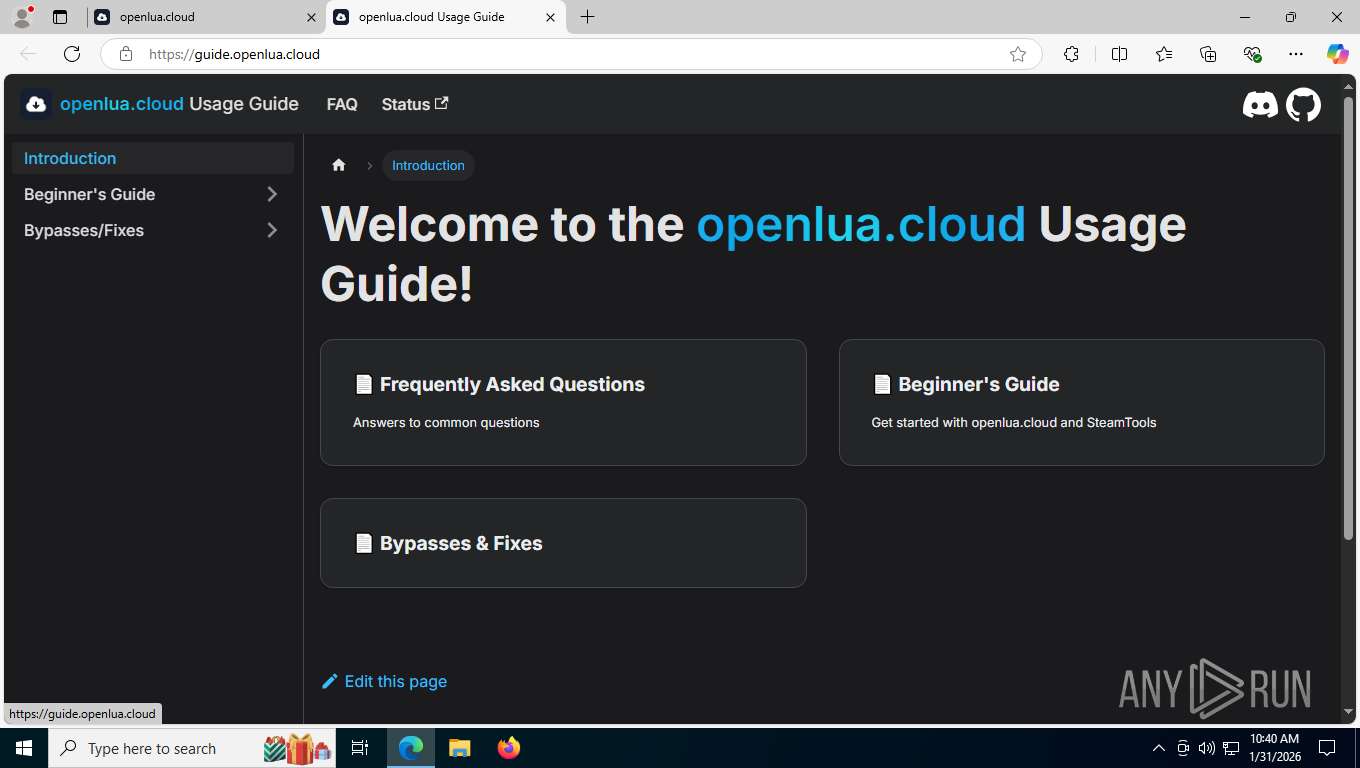The image size is (1360, 768).
Task: Click the pencil icon beside Edit this page
Action: (x=329, y=681)
